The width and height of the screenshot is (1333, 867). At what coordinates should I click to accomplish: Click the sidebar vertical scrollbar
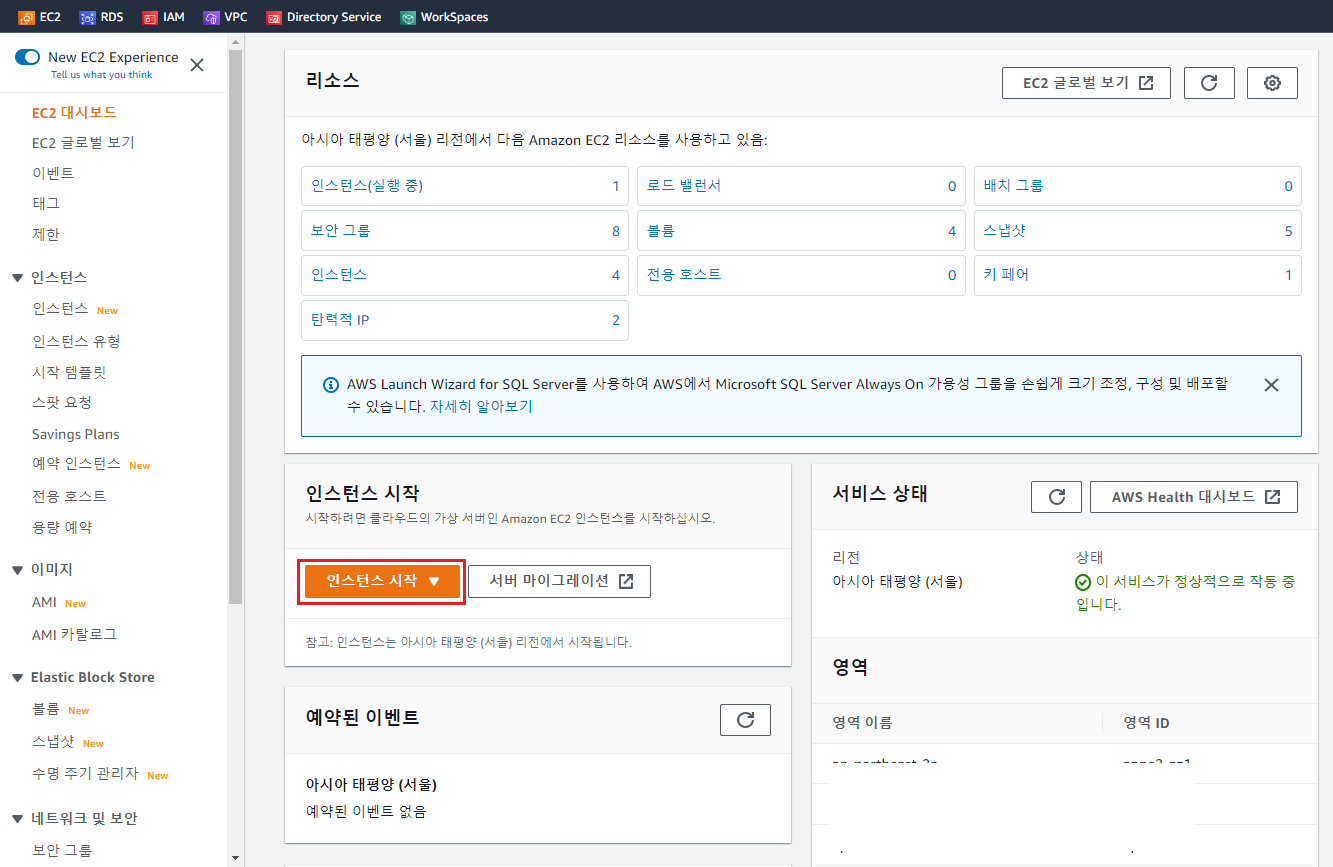point(236,327)
